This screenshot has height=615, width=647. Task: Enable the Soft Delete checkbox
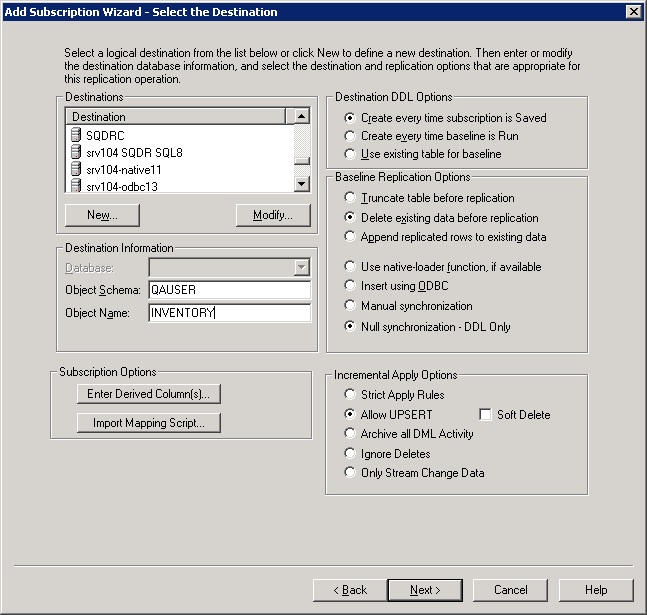pyautogui.click(x=486, y=415)
